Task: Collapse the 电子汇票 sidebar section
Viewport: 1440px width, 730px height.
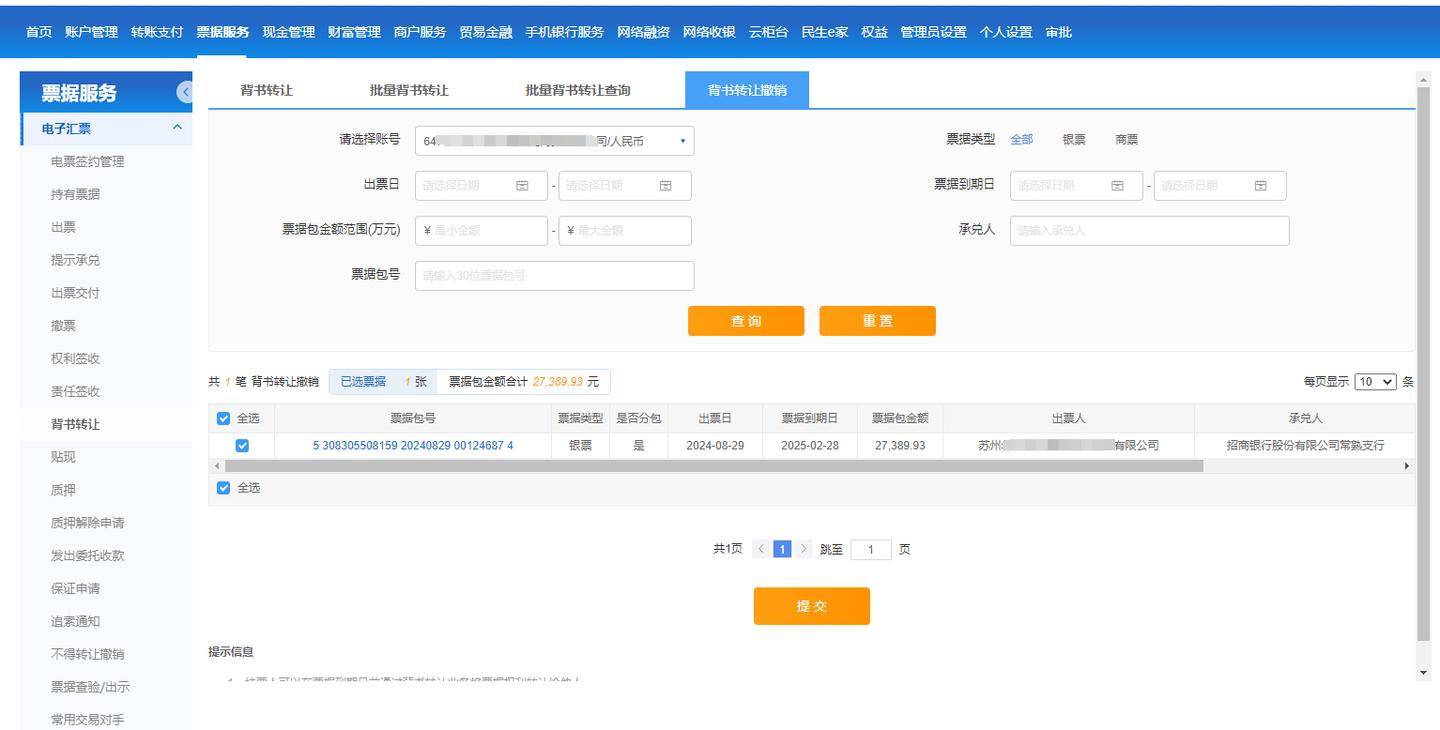Action: coord(177,128)
